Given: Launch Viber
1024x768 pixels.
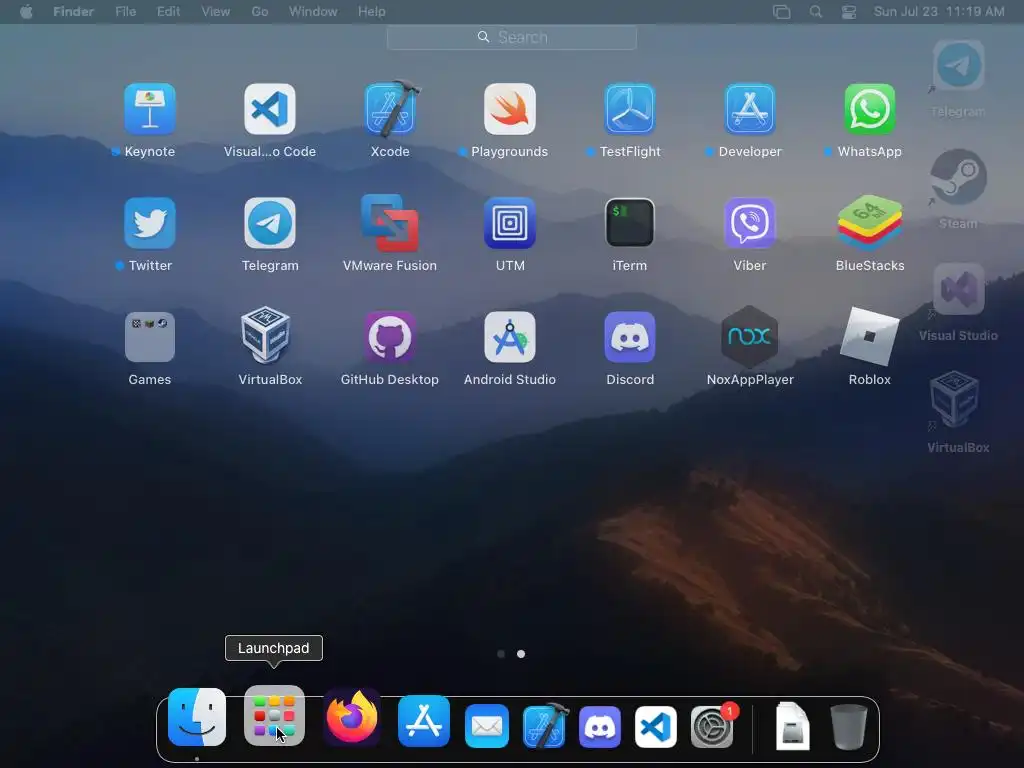Looking at the screenshot, I should pos(750,223).
